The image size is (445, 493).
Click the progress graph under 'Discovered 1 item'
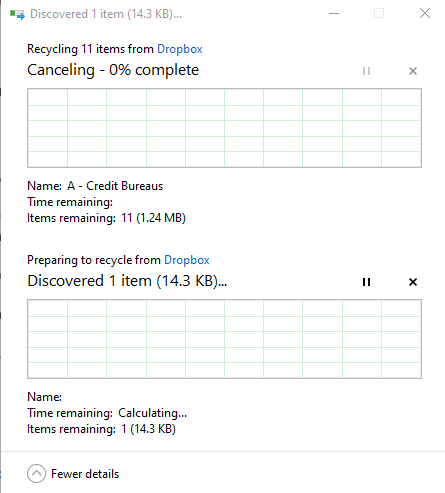point(224,339)
